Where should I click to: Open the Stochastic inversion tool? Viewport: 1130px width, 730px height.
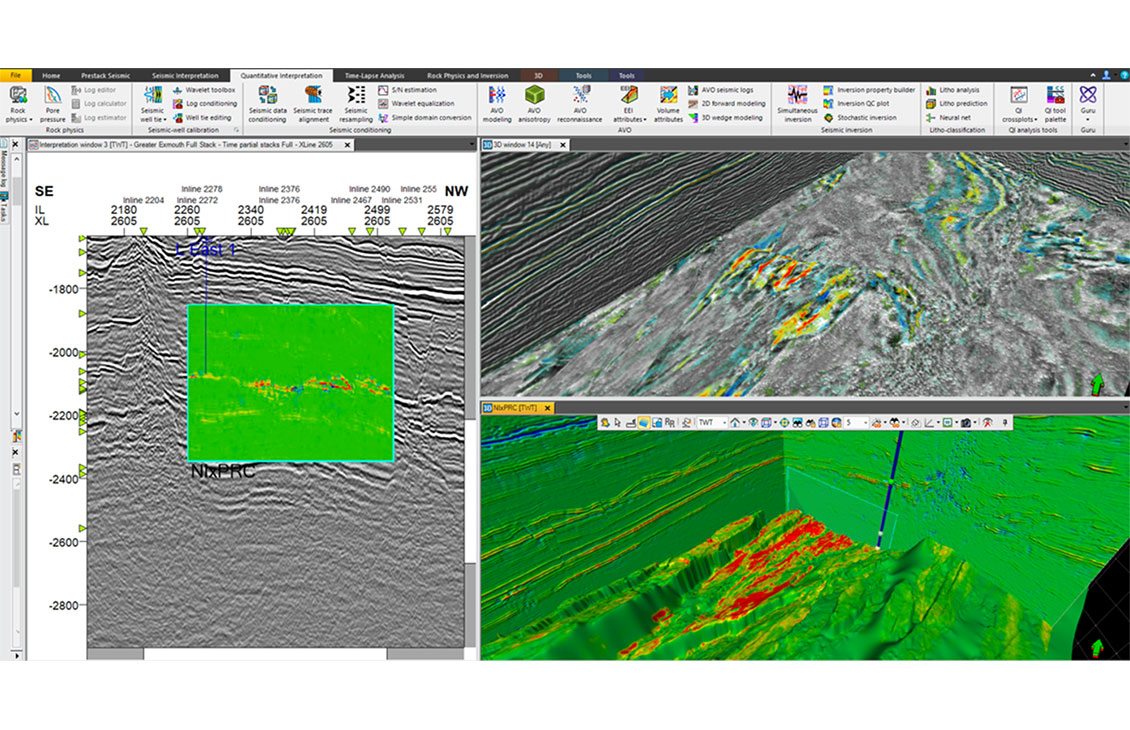point(866,117)
